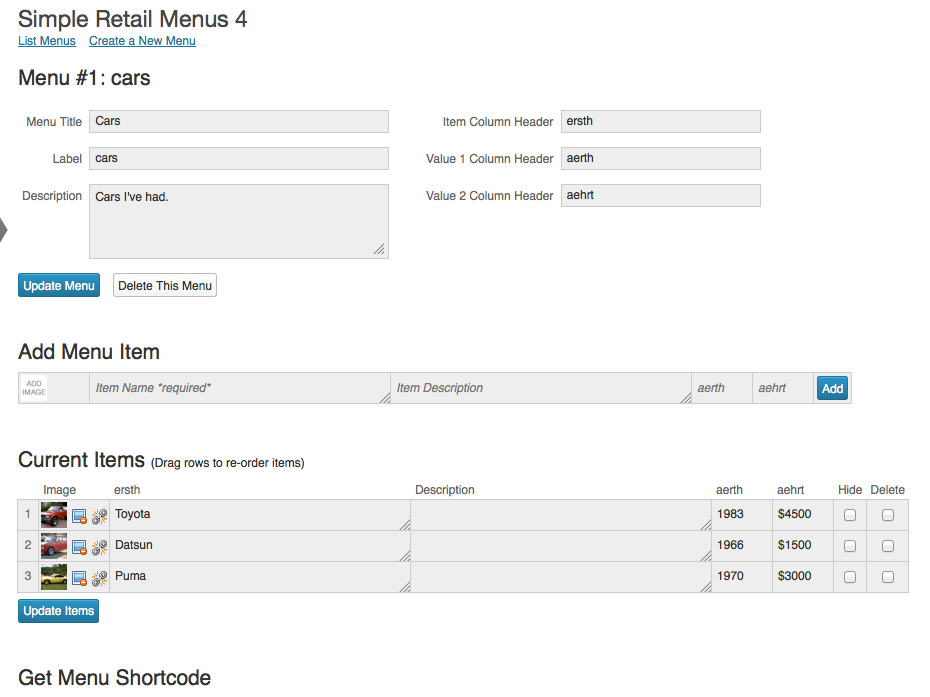Viewport: 930px width, 697px height.
Task: Go to Create a New Menu
Action: tap(142, 41)
